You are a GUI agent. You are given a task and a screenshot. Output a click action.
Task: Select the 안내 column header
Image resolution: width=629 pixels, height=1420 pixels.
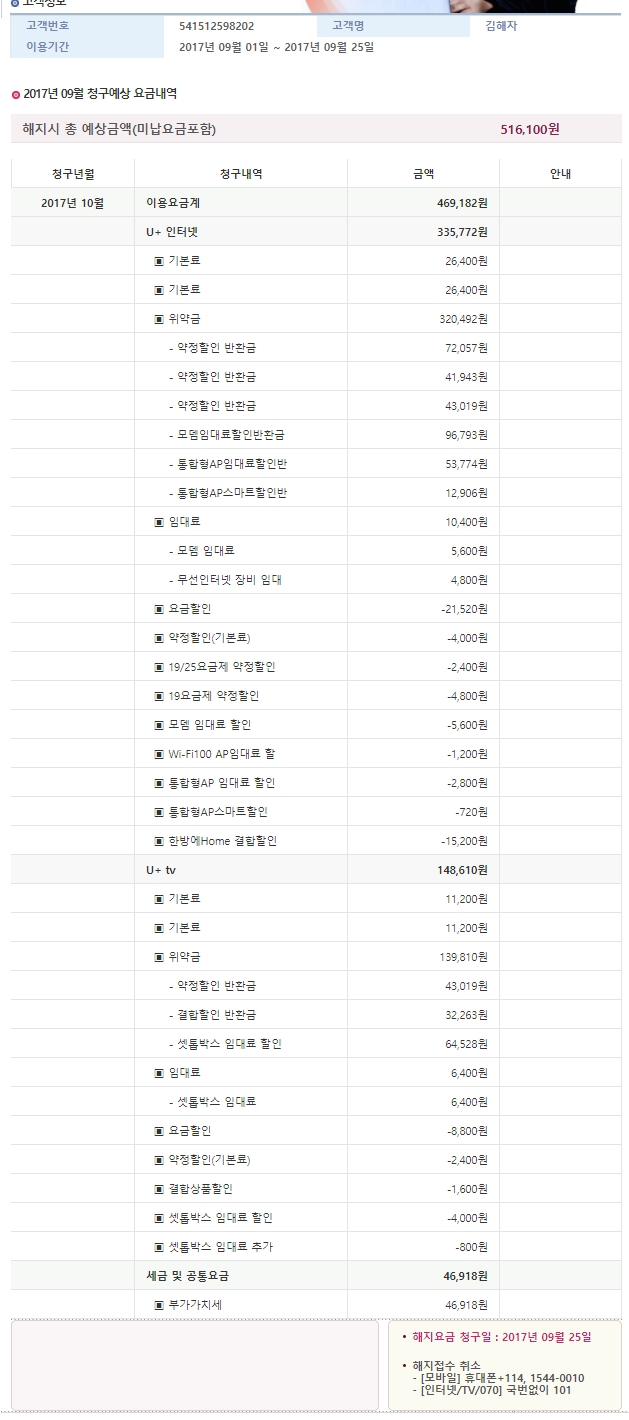560,173
